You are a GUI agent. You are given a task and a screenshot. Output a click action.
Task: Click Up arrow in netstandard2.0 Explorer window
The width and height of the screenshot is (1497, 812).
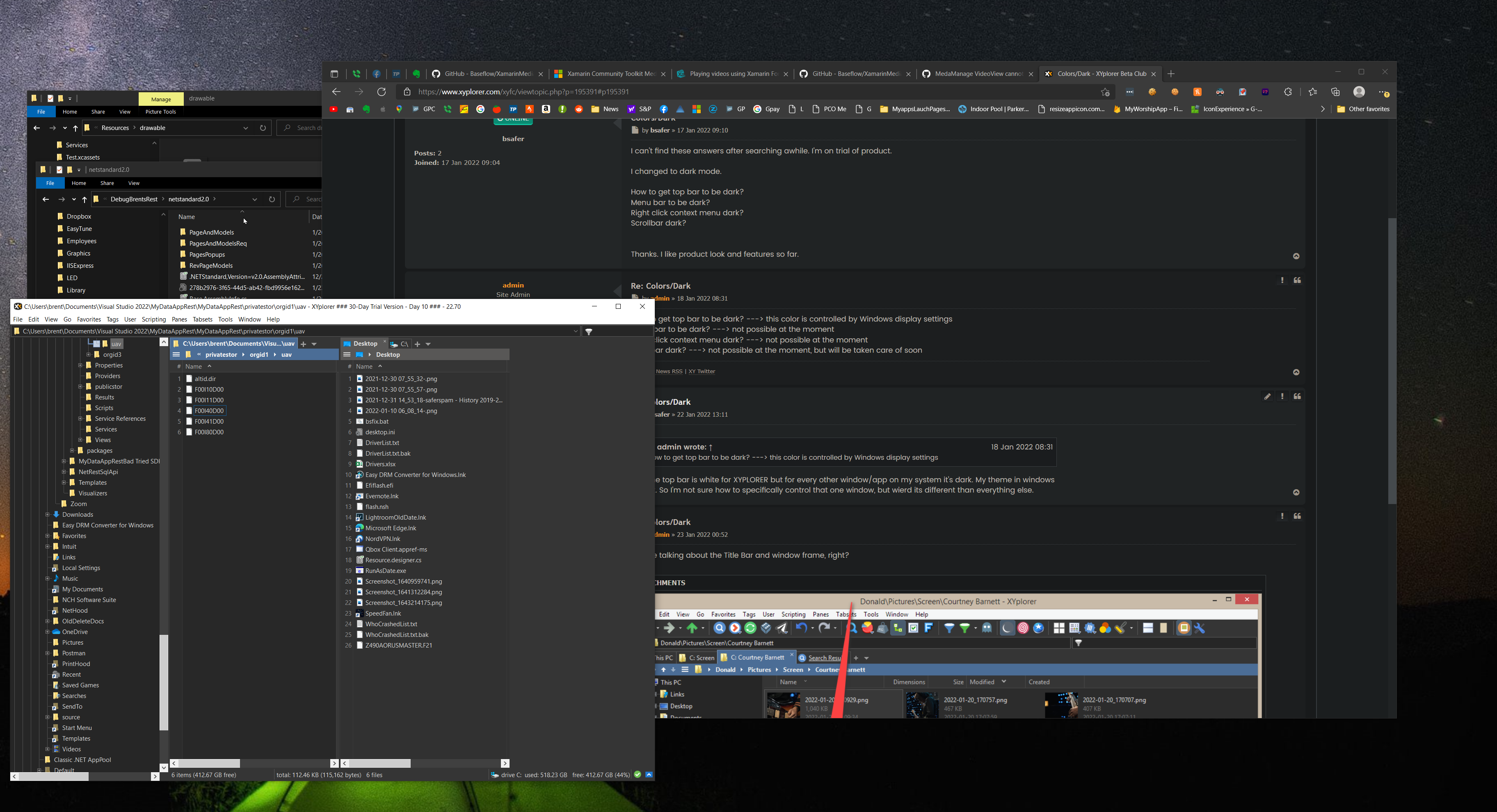85,199
